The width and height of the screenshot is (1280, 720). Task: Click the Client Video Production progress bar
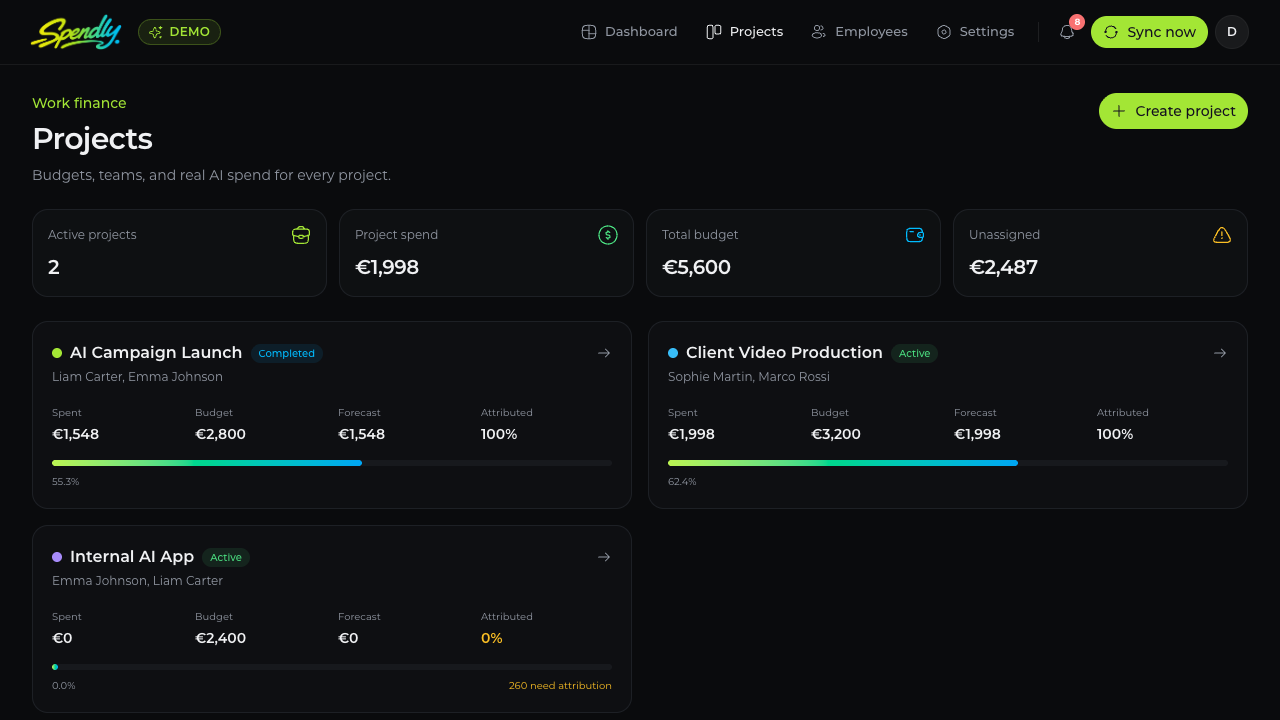(x=948, y=463)
